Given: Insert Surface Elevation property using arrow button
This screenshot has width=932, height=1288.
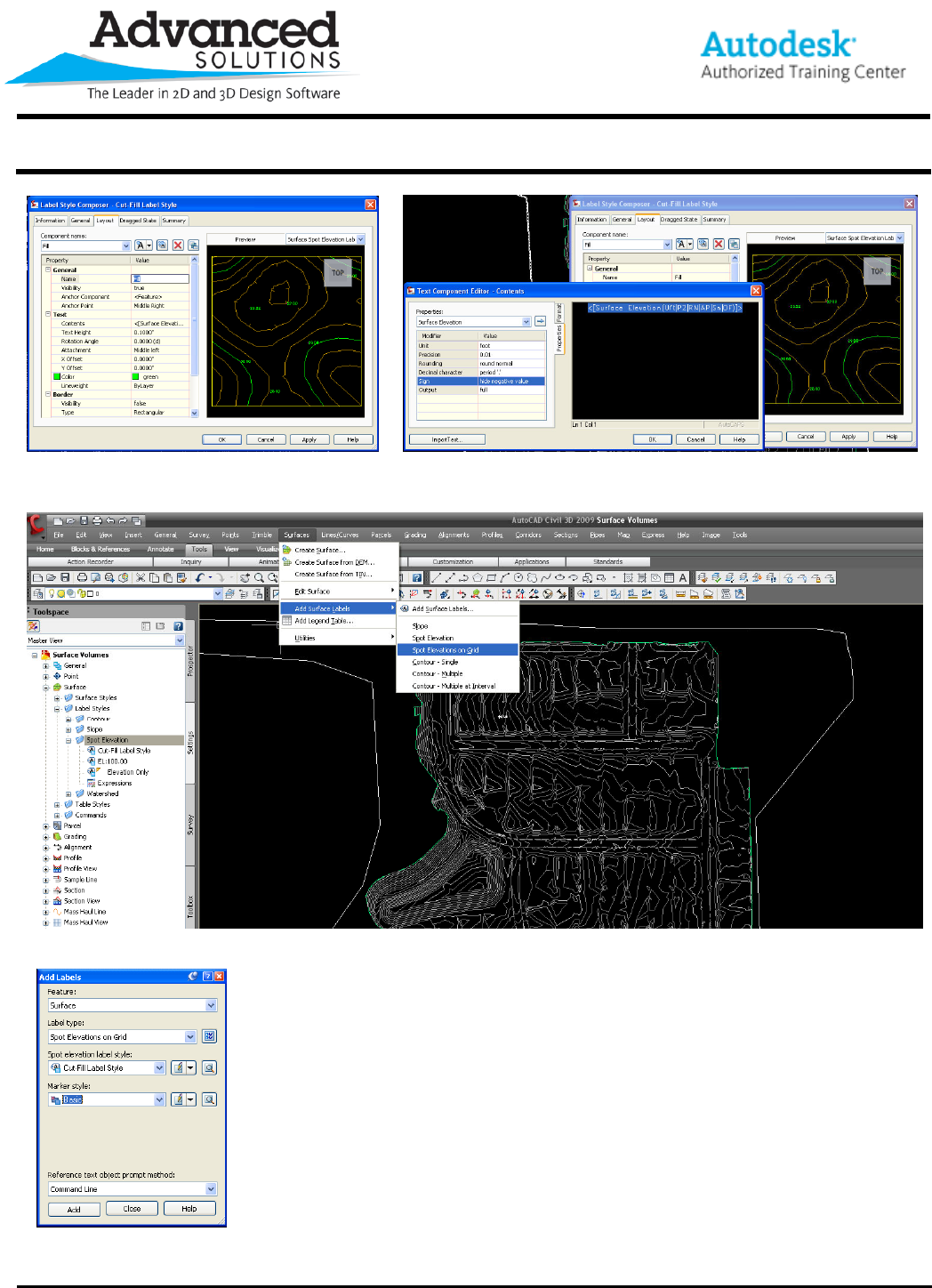Looking at the screenshot, I should click(x=541, y=321).
